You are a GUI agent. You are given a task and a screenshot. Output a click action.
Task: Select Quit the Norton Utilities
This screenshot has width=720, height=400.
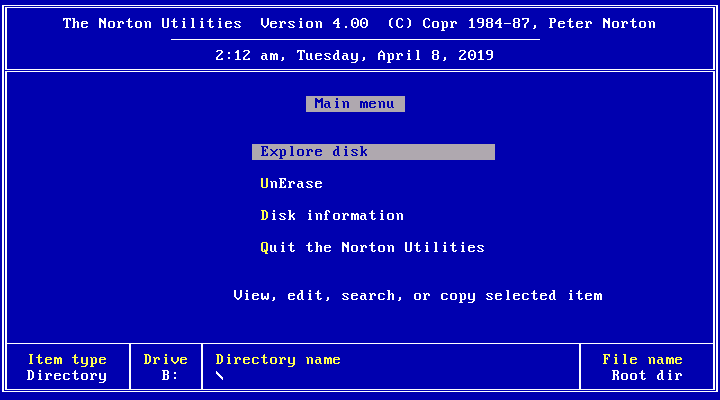click(x=372, y=248)
